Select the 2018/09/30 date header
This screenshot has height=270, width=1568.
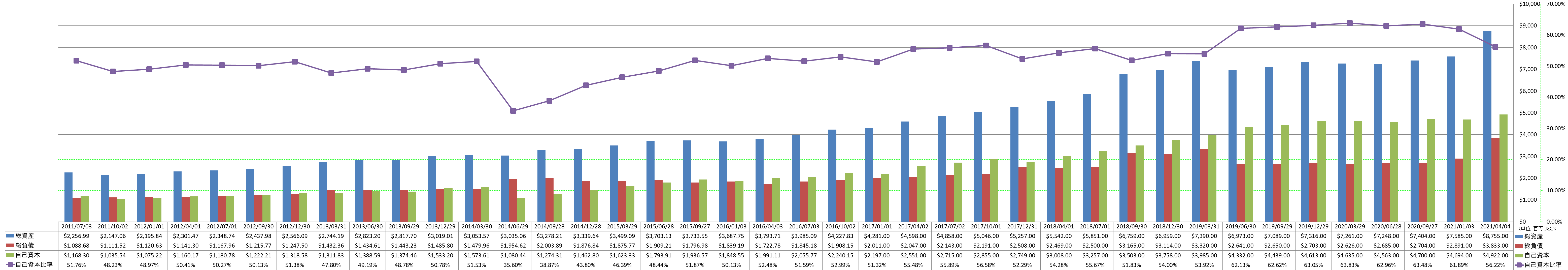coord(1132,226)
